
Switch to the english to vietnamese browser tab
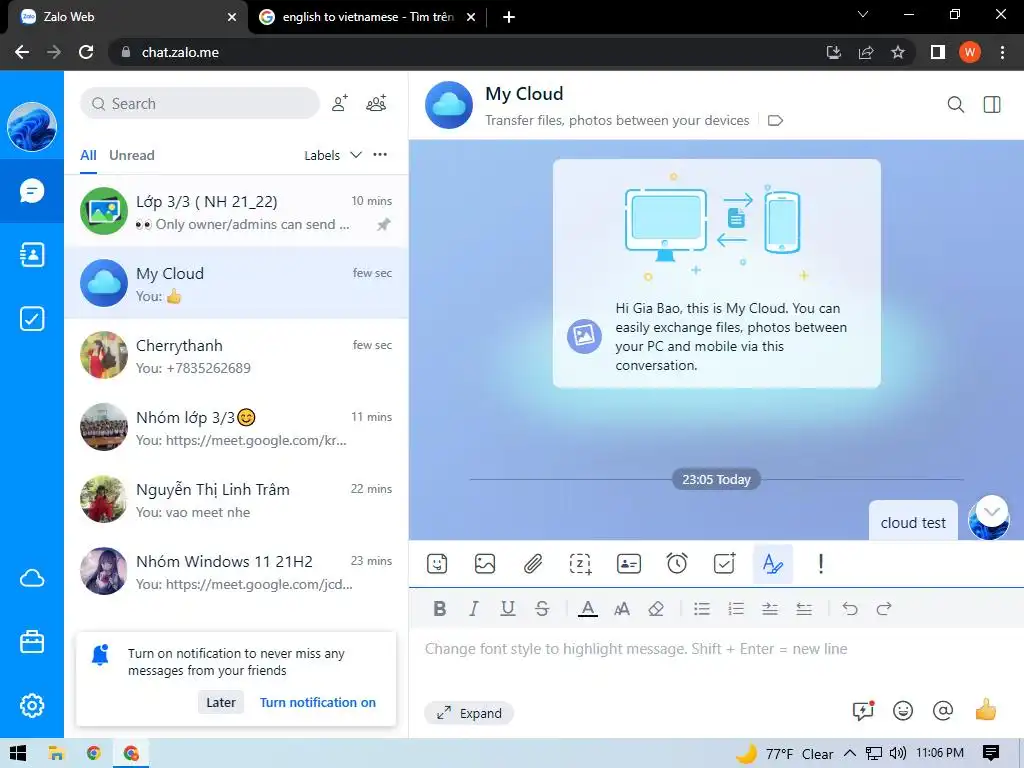tap(368, 17)
